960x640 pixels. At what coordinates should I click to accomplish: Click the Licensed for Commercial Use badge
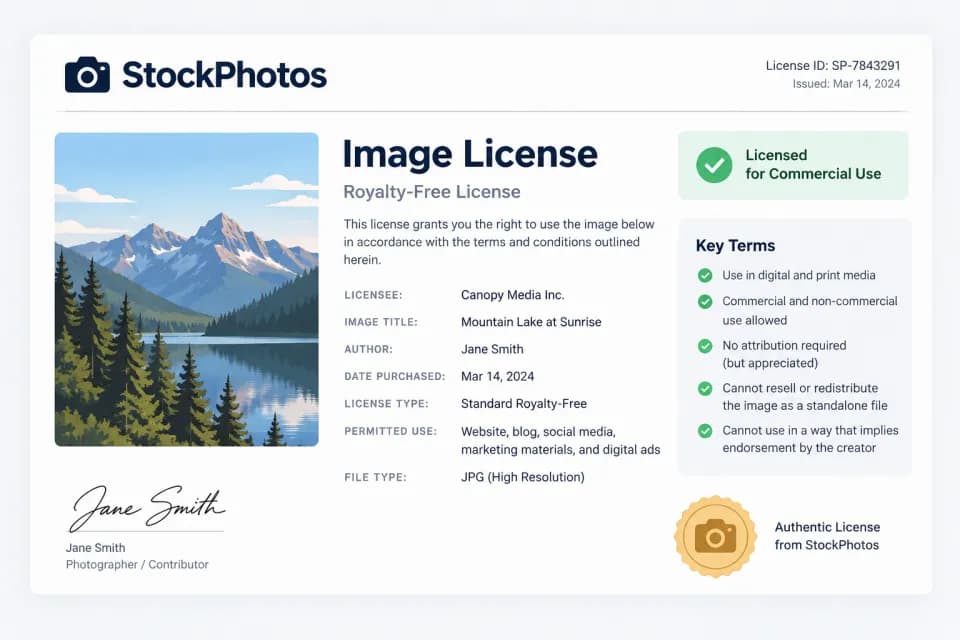coord(793,165)
